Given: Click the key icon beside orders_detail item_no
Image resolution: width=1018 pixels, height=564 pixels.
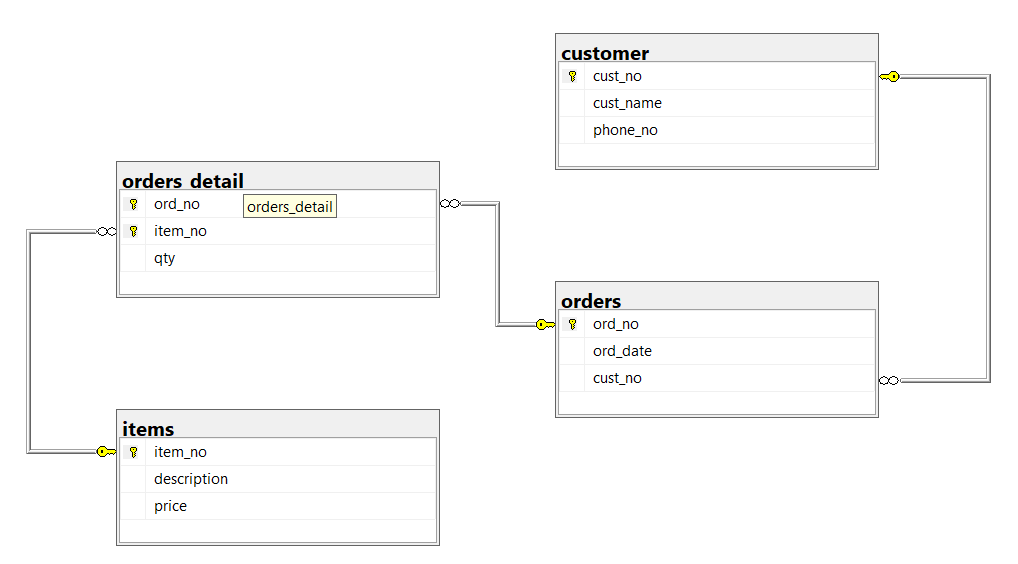Looking at the screenshot, I should click(133, 231).
